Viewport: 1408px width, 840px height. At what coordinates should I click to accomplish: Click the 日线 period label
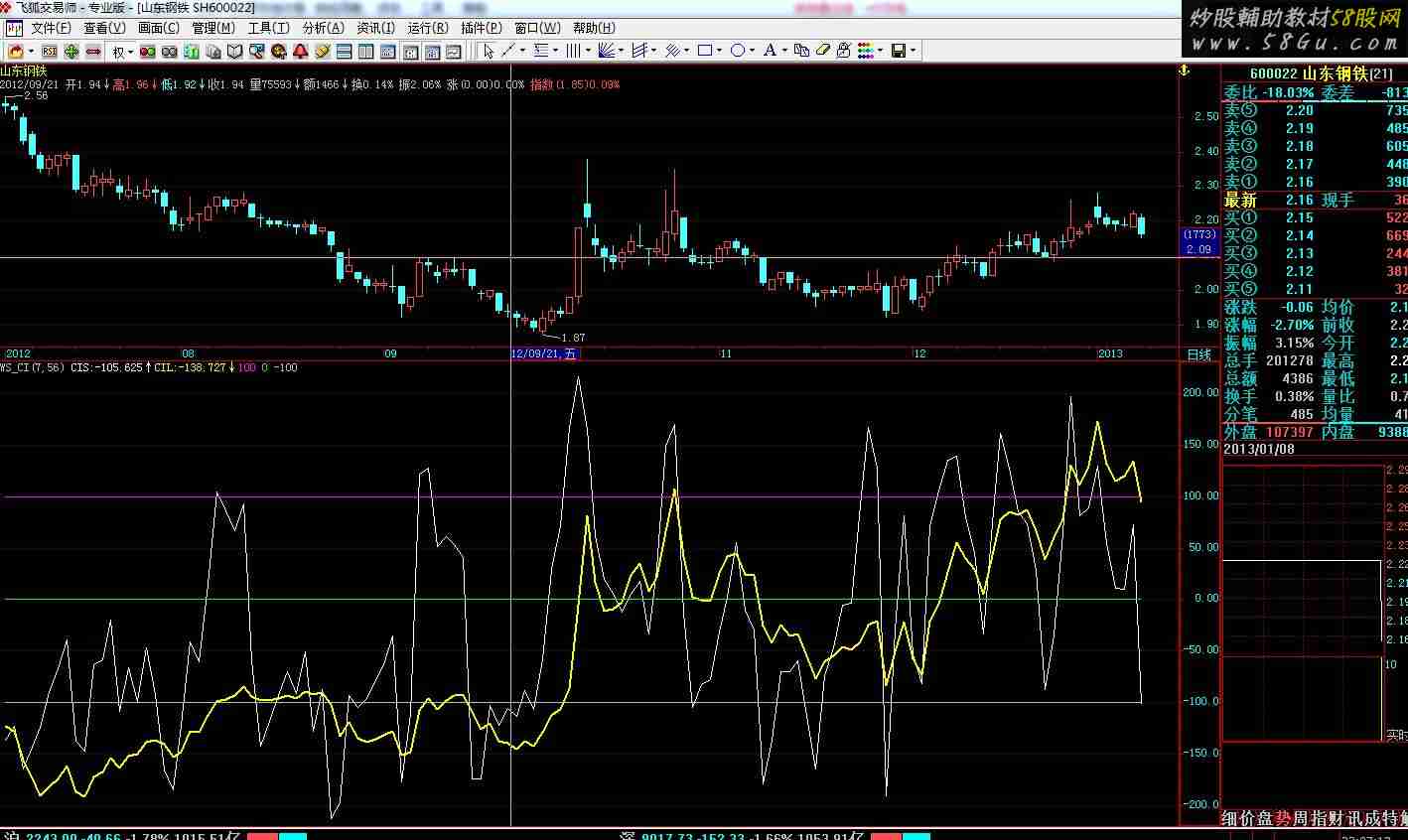click(x=1199, y=354)
